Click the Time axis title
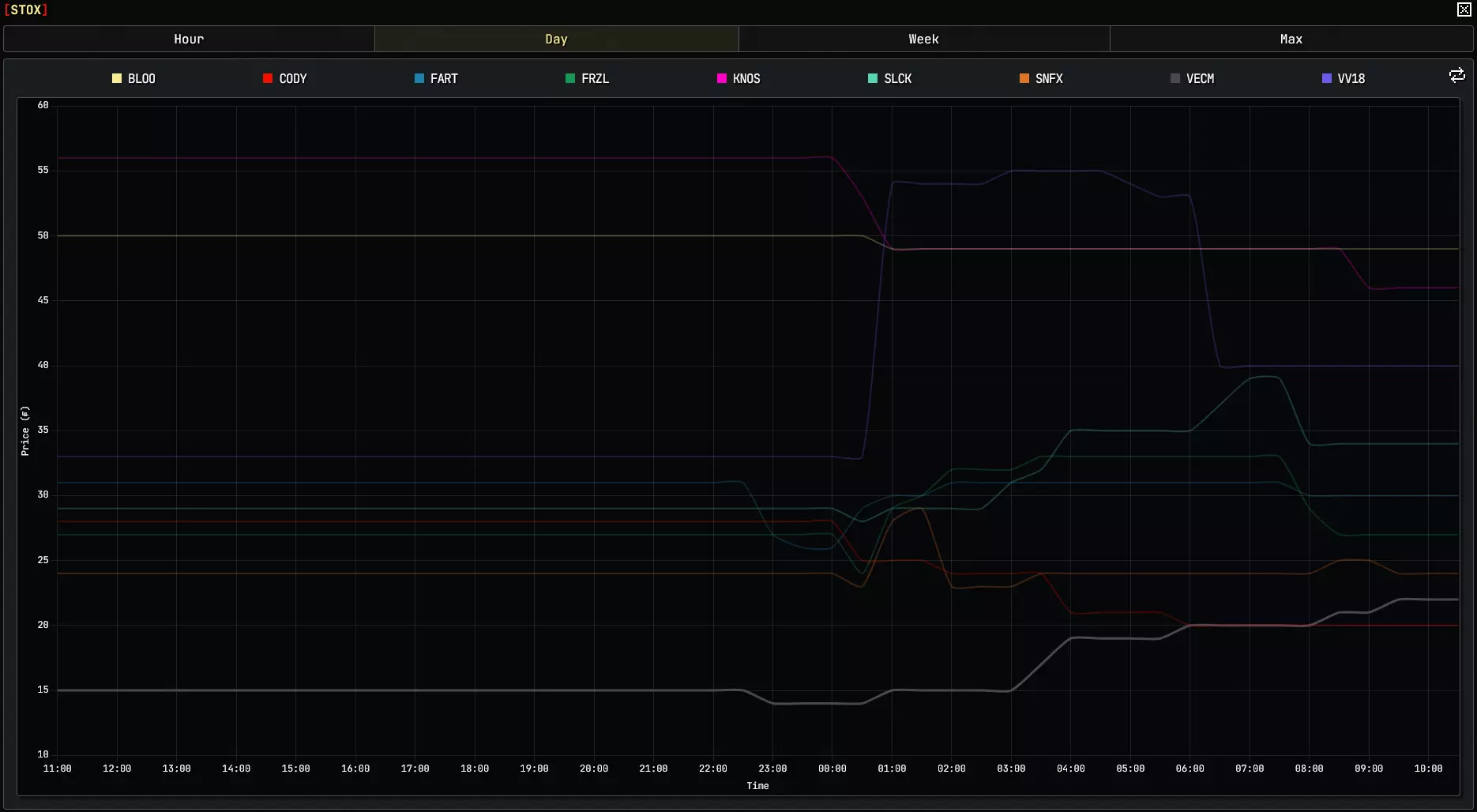Viewport: 1477px width, 812px height. 757,786
